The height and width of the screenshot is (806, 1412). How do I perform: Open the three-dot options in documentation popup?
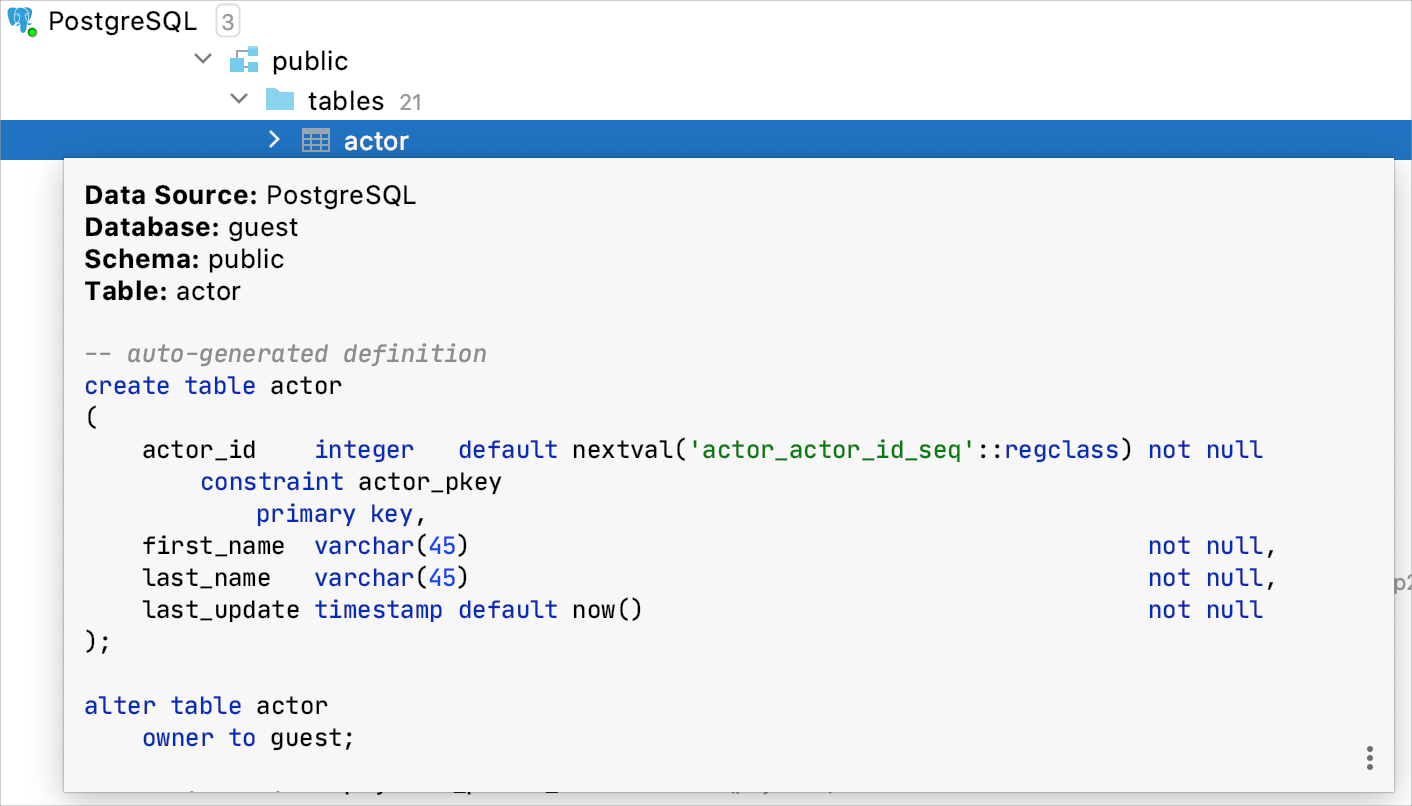(1369, 757)
